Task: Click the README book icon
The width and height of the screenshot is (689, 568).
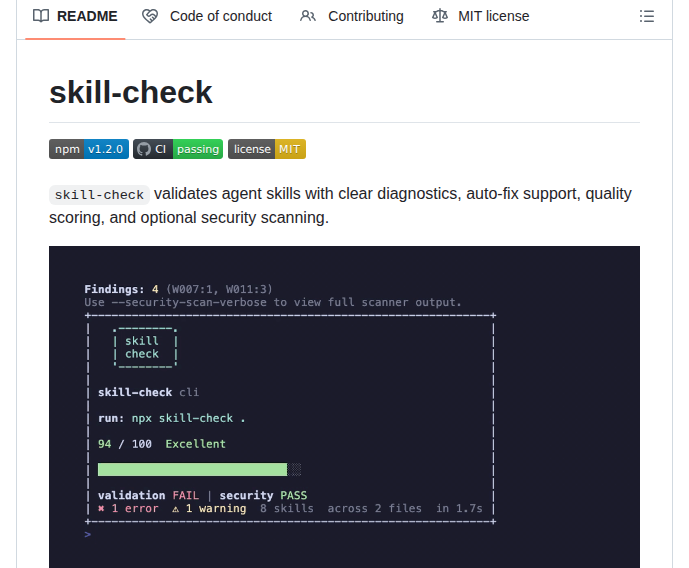Action: 41,16
